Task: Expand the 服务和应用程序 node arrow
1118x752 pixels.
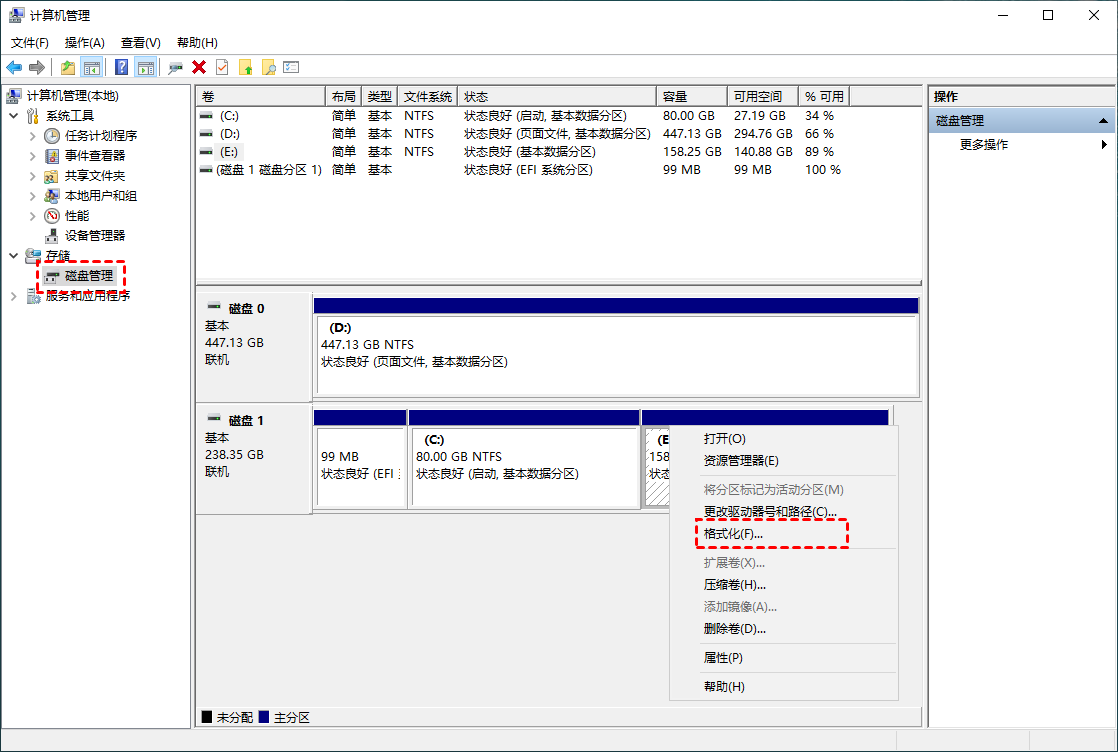Action: (14, 296)
